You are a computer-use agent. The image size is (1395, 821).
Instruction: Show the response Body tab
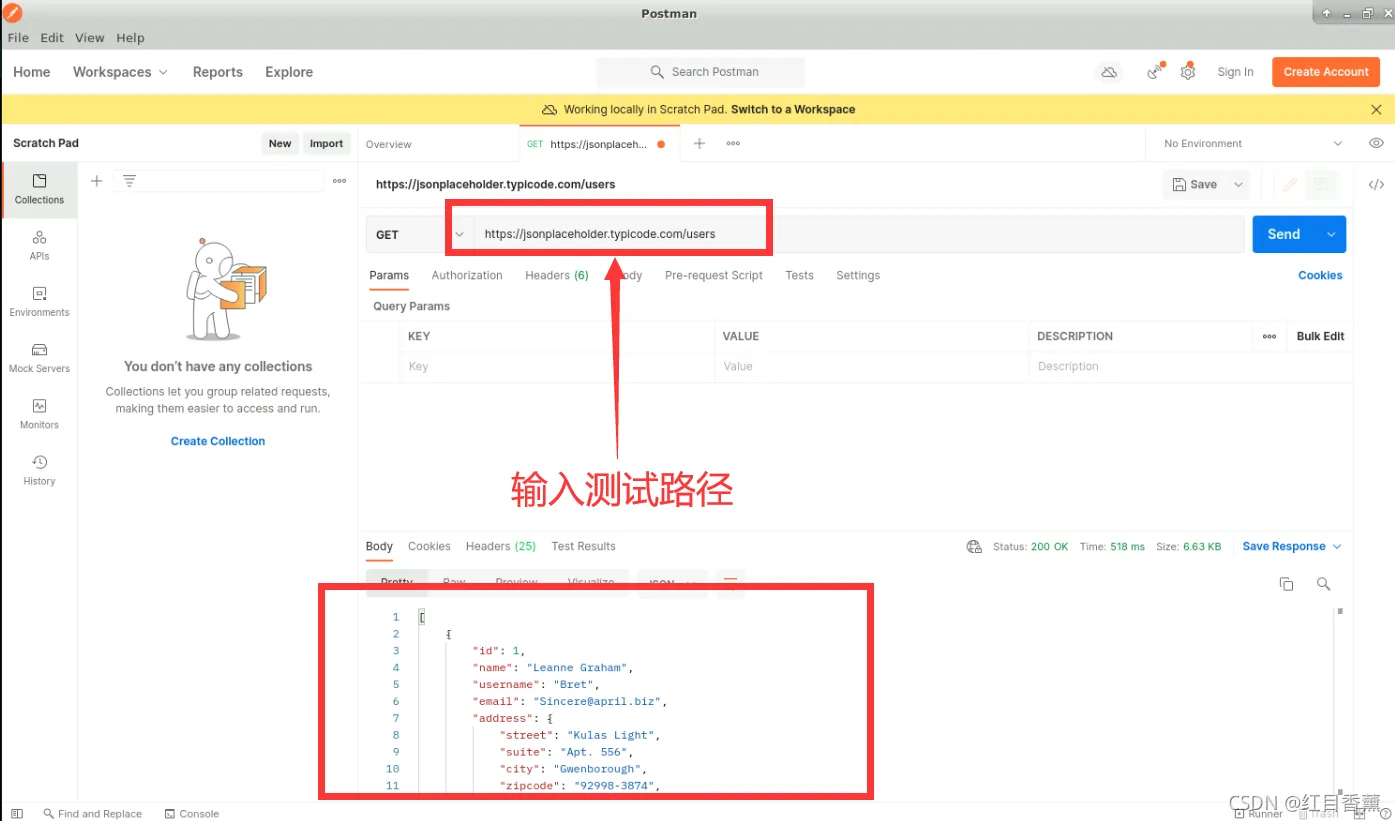coord(379,547)
